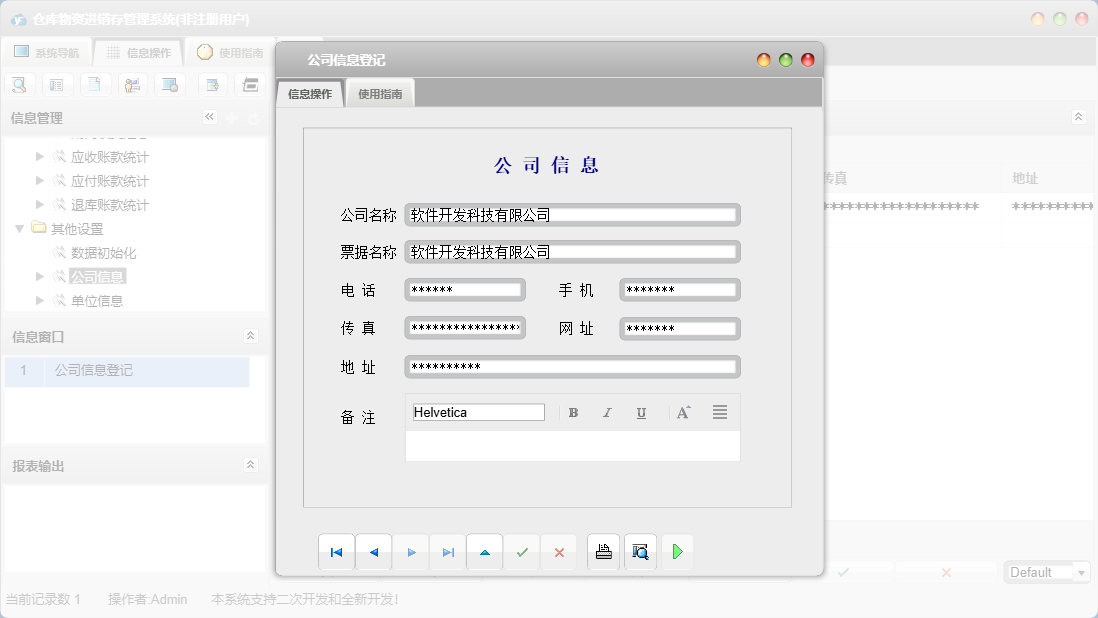Confirm changes with the green checkmark
The width and height of the screenshot is (1098, 618).
(522, 552)
